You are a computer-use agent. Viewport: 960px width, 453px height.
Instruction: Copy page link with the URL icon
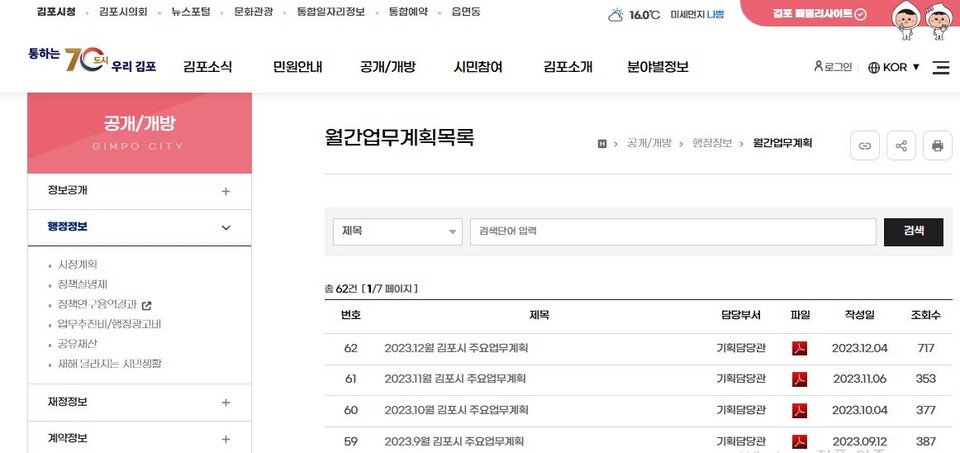coord(864,146)
